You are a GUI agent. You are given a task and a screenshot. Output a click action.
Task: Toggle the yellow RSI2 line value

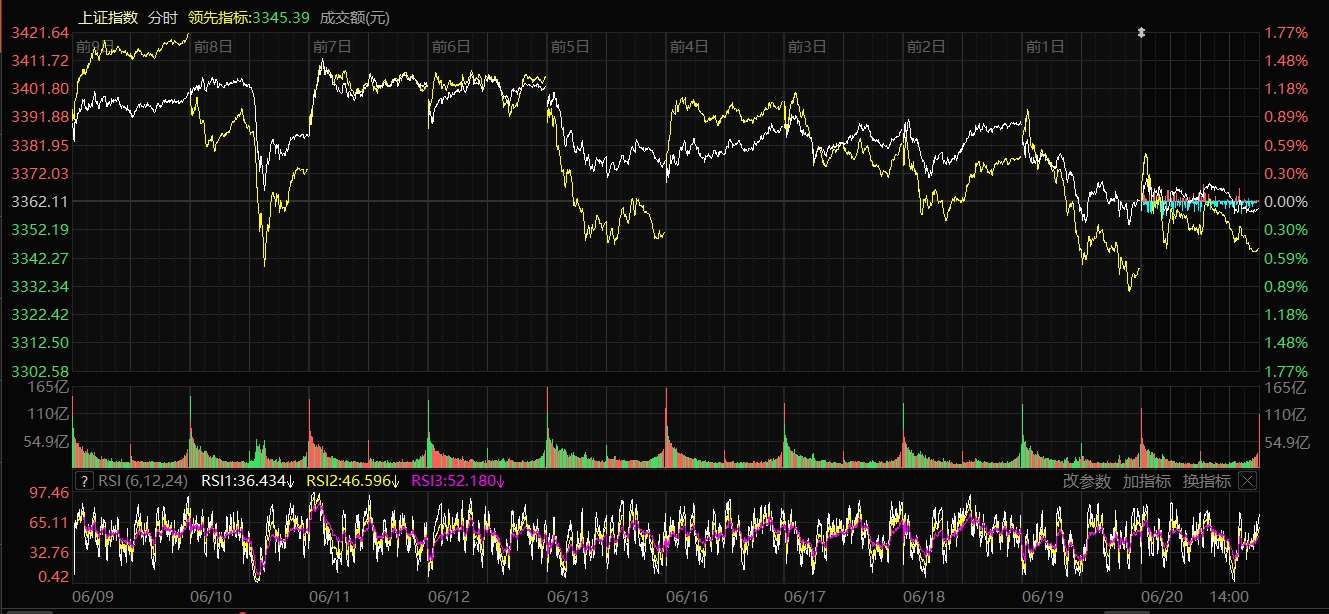pos(352,481)
